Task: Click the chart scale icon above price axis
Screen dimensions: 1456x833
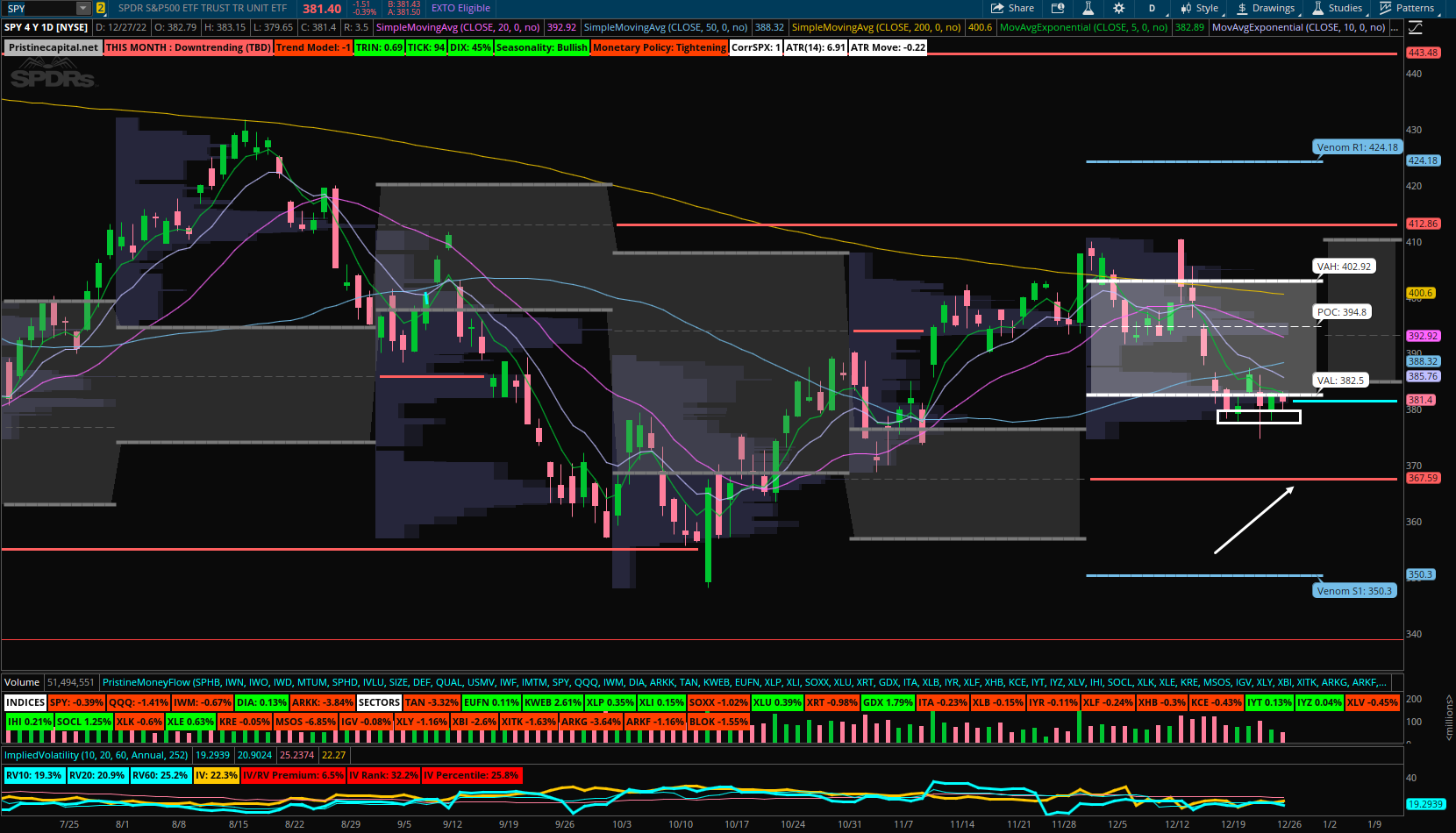Action: [1415, 27]
